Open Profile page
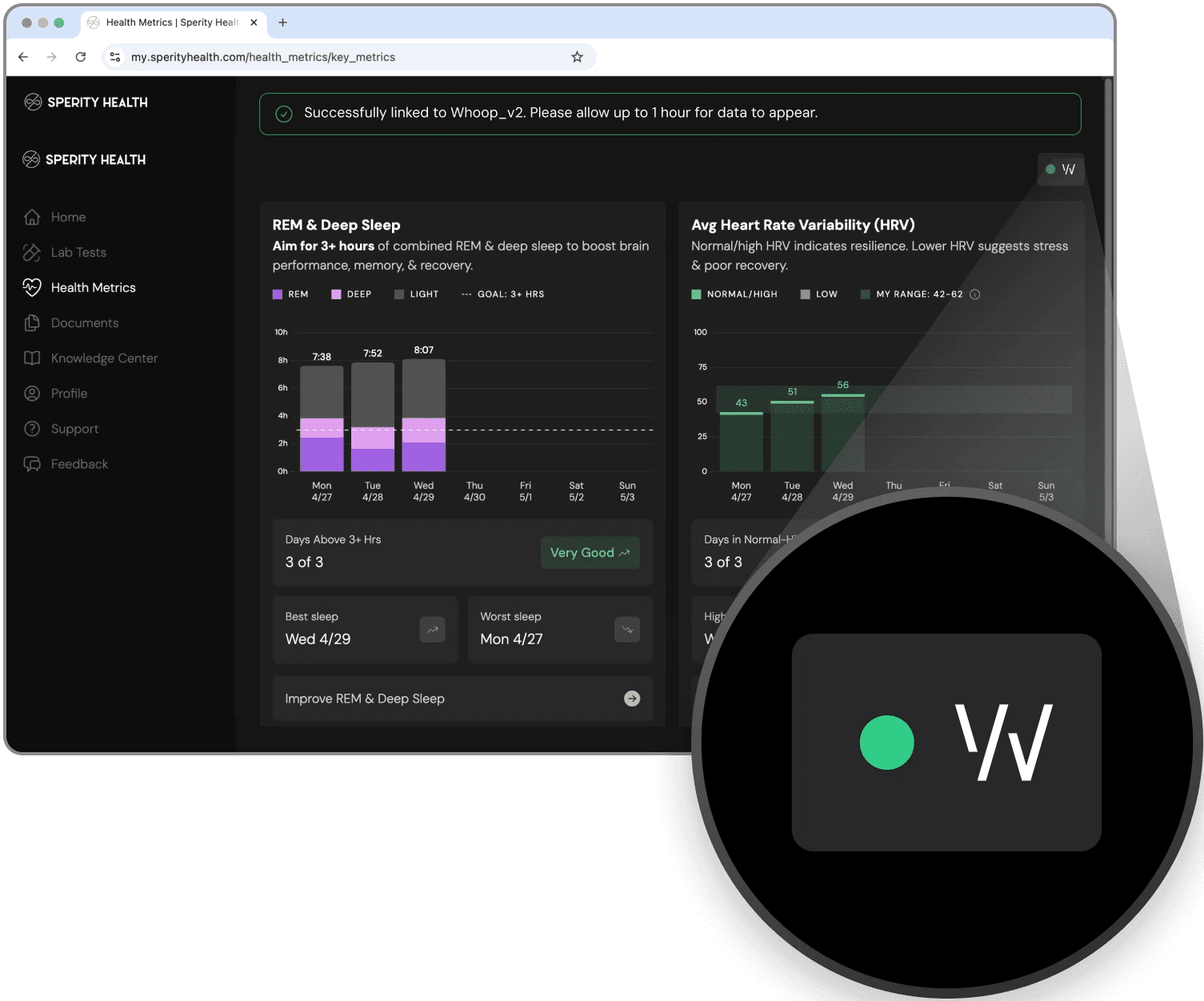The width and height of the screenshot is (1204, 1001). click(x=69, y=393)
